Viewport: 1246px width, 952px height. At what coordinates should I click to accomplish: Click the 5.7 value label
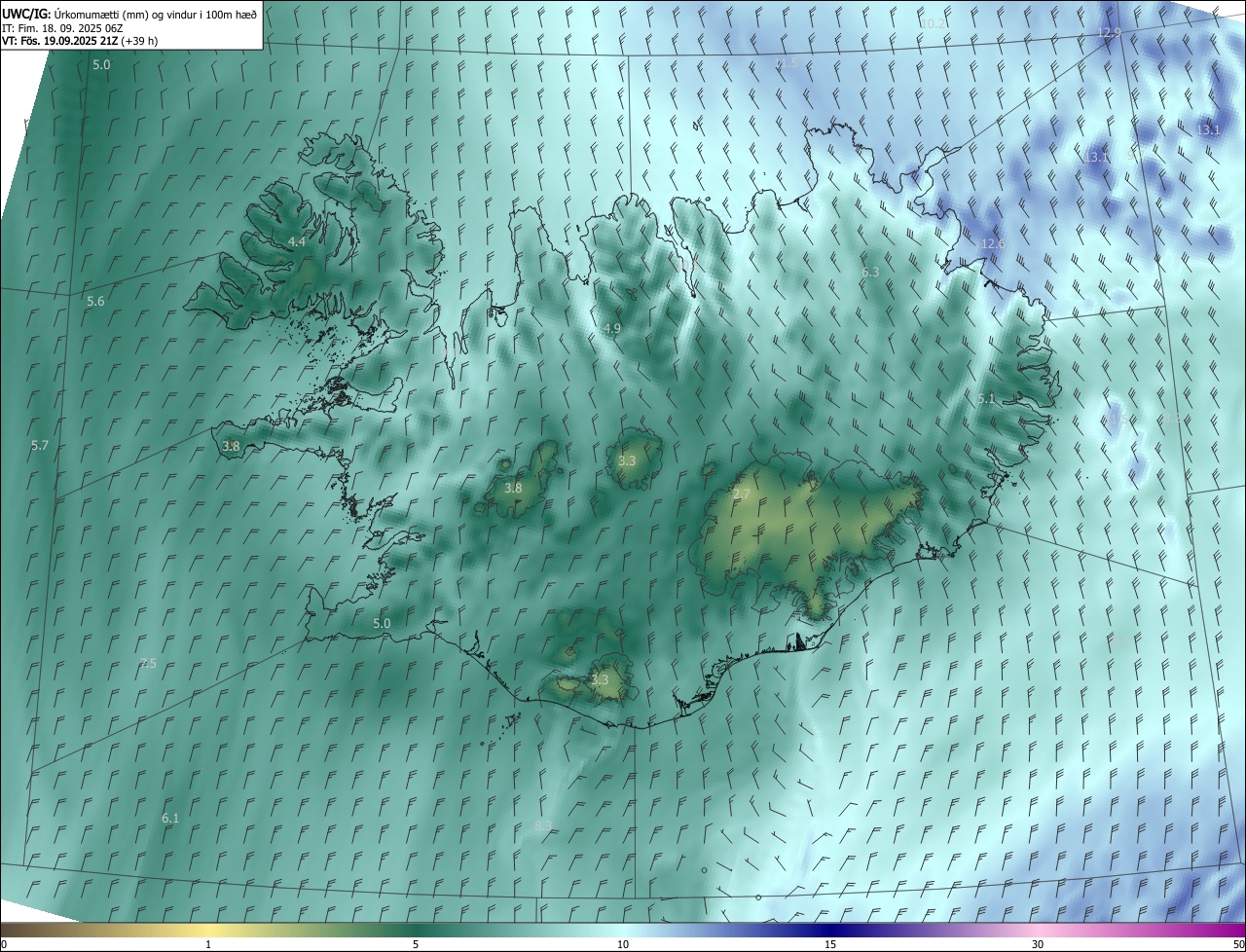pyautogui.click(x=39, y=445)
